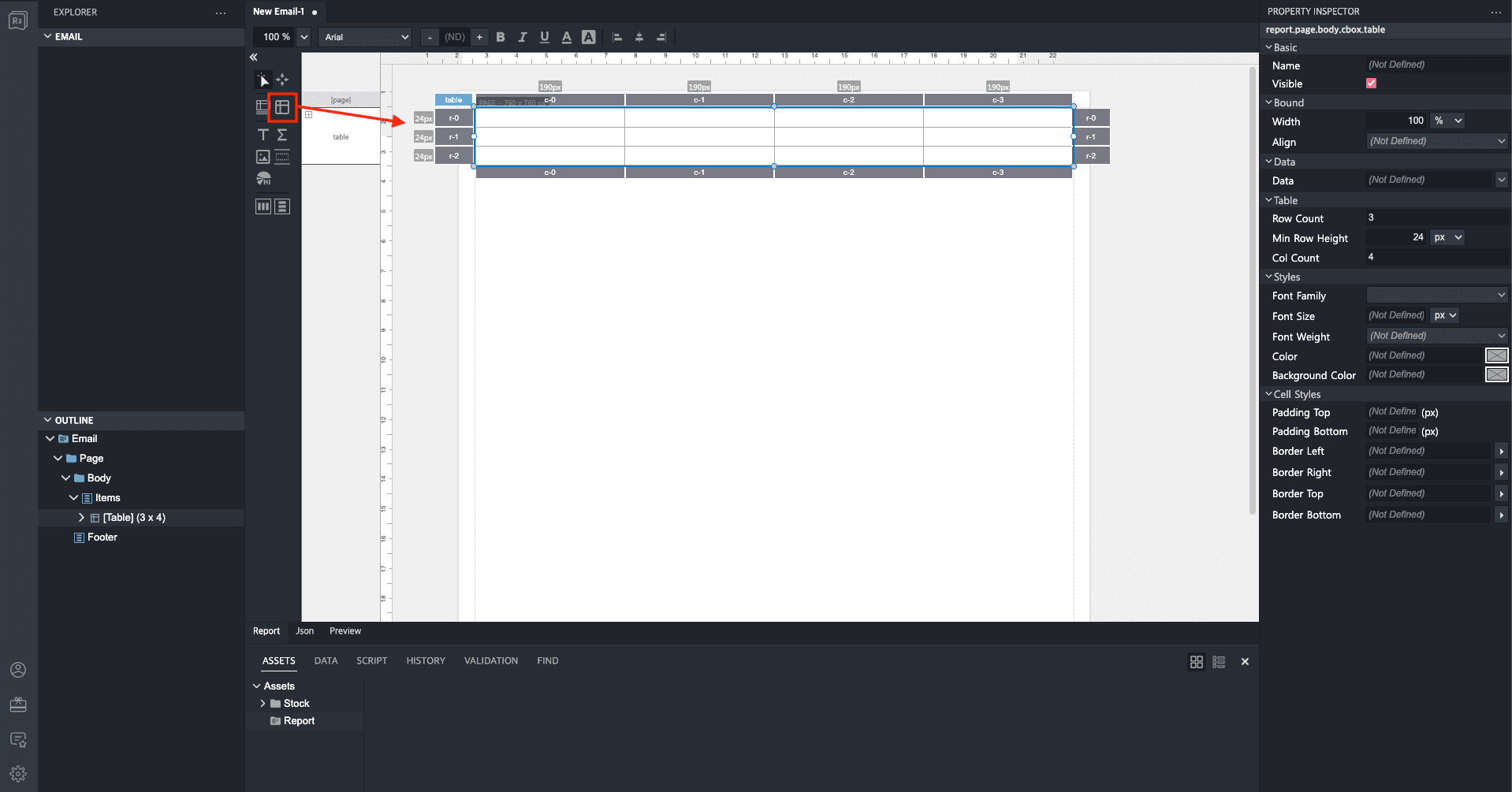Apply underline formatting

click(544, 37)
